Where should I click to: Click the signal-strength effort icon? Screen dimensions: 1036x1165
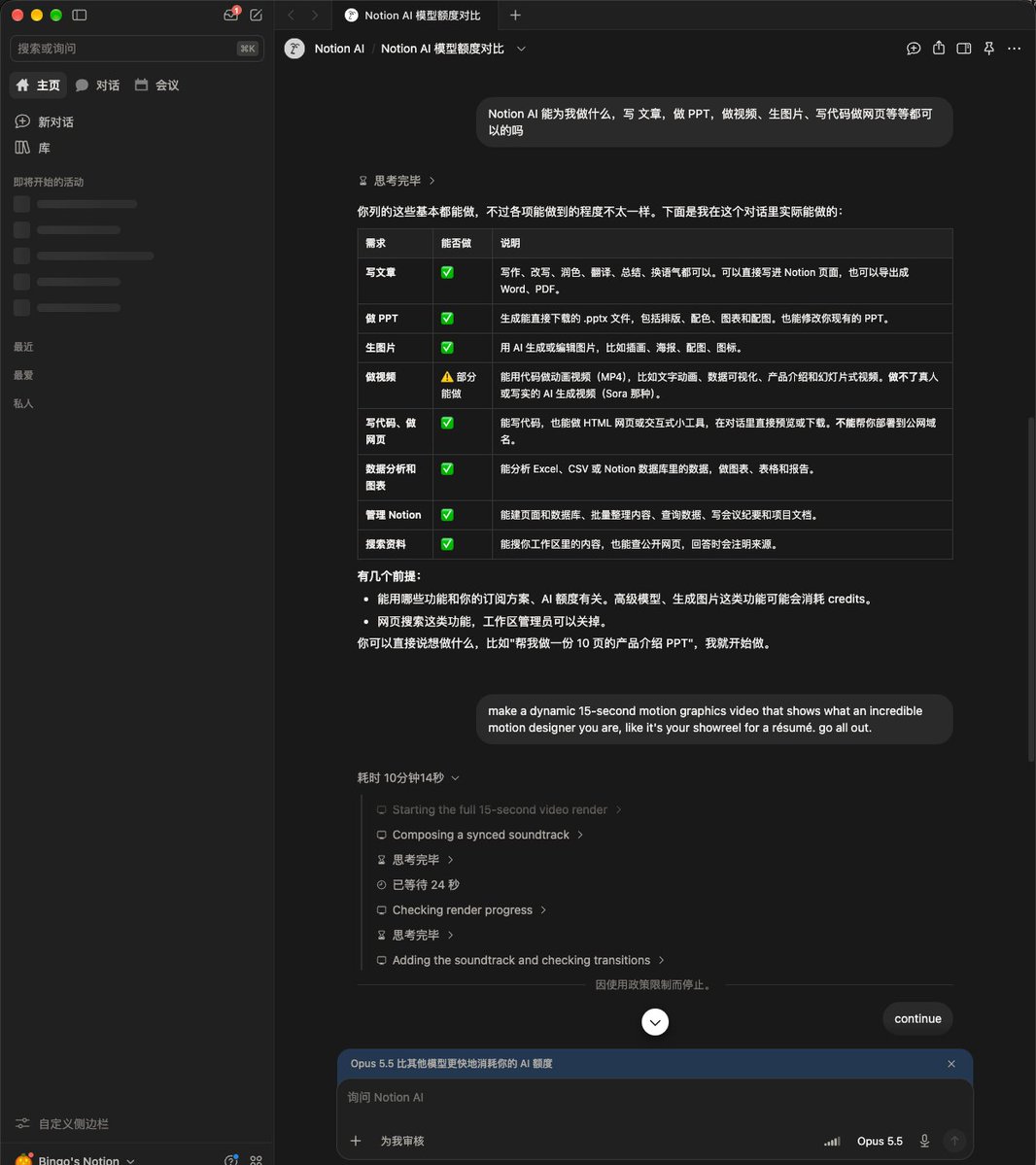[x=832, y=1142]
